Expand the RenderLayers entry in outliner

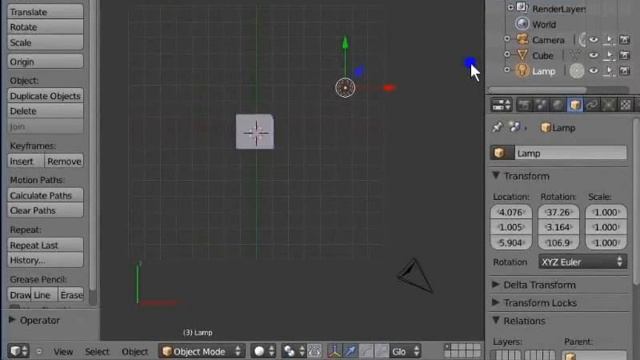point(510,7)
